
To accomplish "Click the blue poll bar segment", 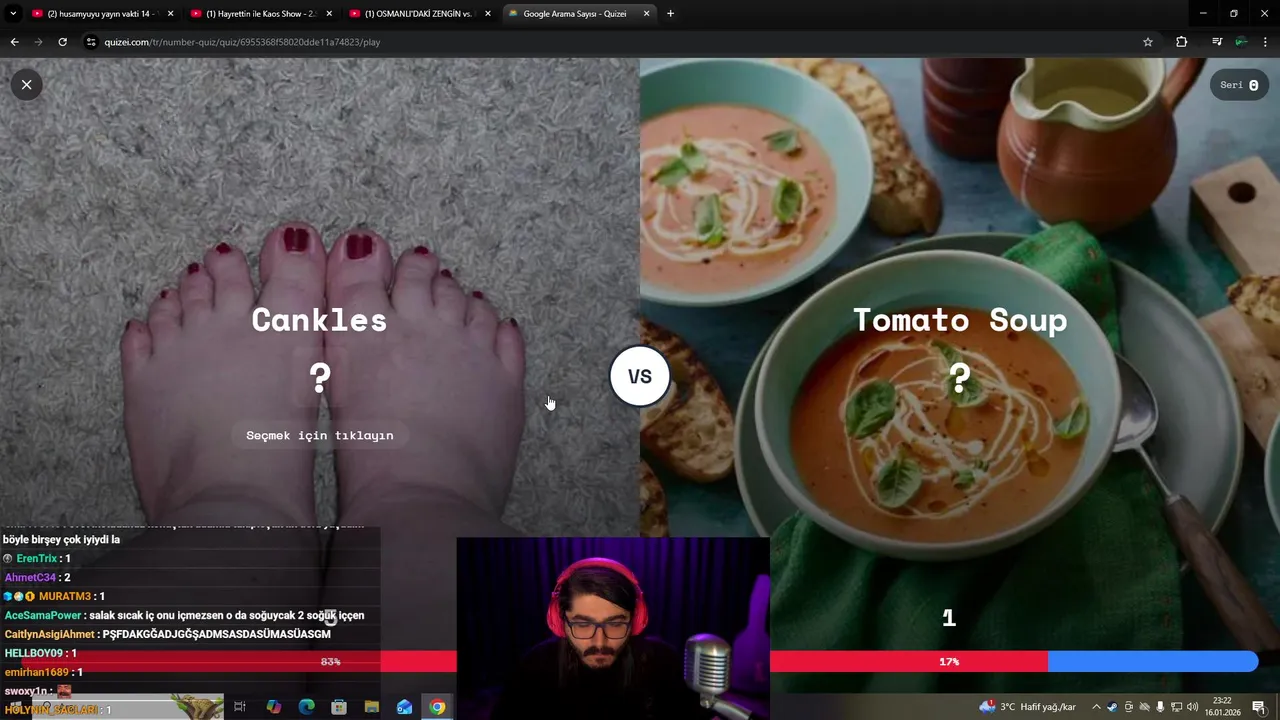I will [1153, 661].
